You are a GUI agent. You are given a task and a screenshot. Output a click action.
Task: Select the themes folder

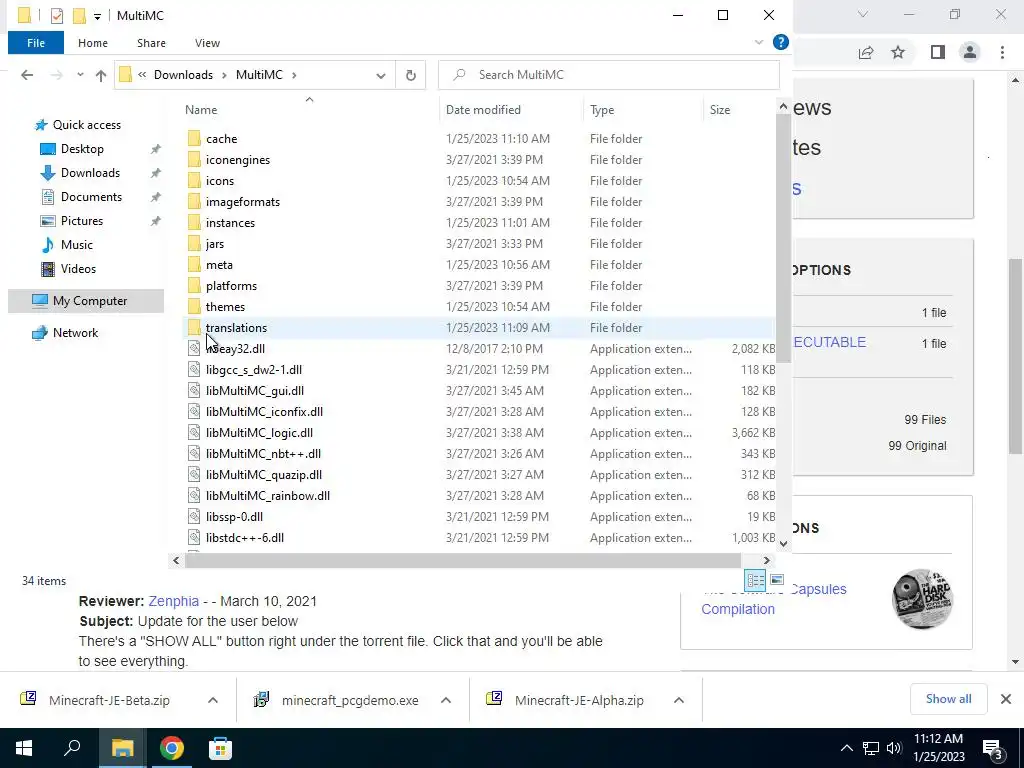(x=225, y=306)
